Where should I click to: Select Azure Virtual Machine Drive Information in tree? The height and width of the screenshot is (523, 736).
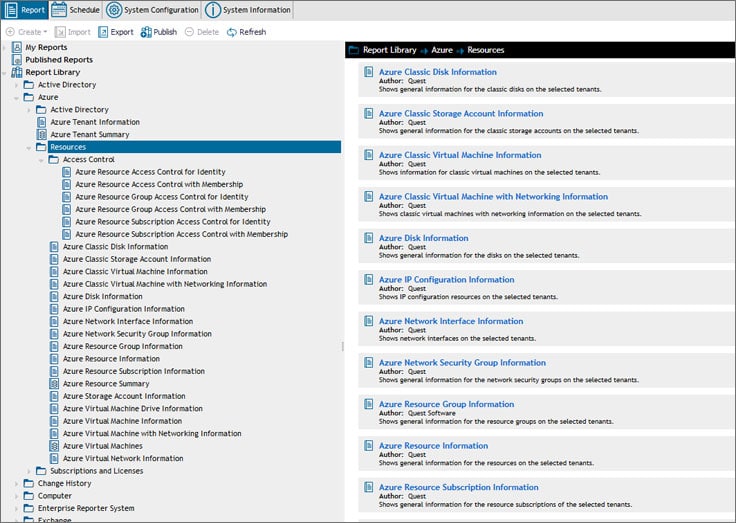click(133, 408)
